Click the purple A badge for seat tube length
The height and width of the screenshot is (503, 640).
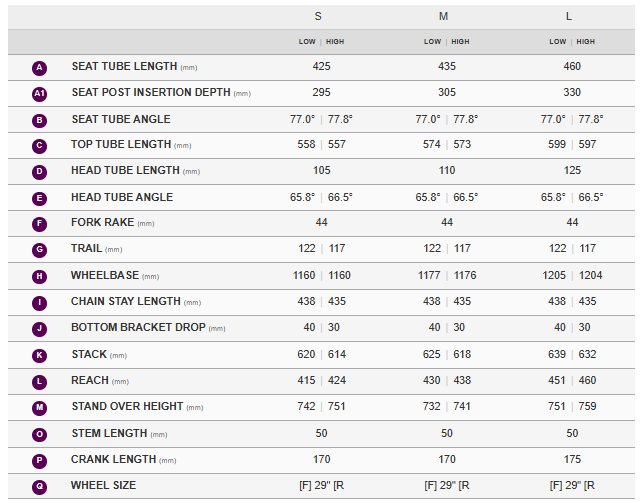39,68
